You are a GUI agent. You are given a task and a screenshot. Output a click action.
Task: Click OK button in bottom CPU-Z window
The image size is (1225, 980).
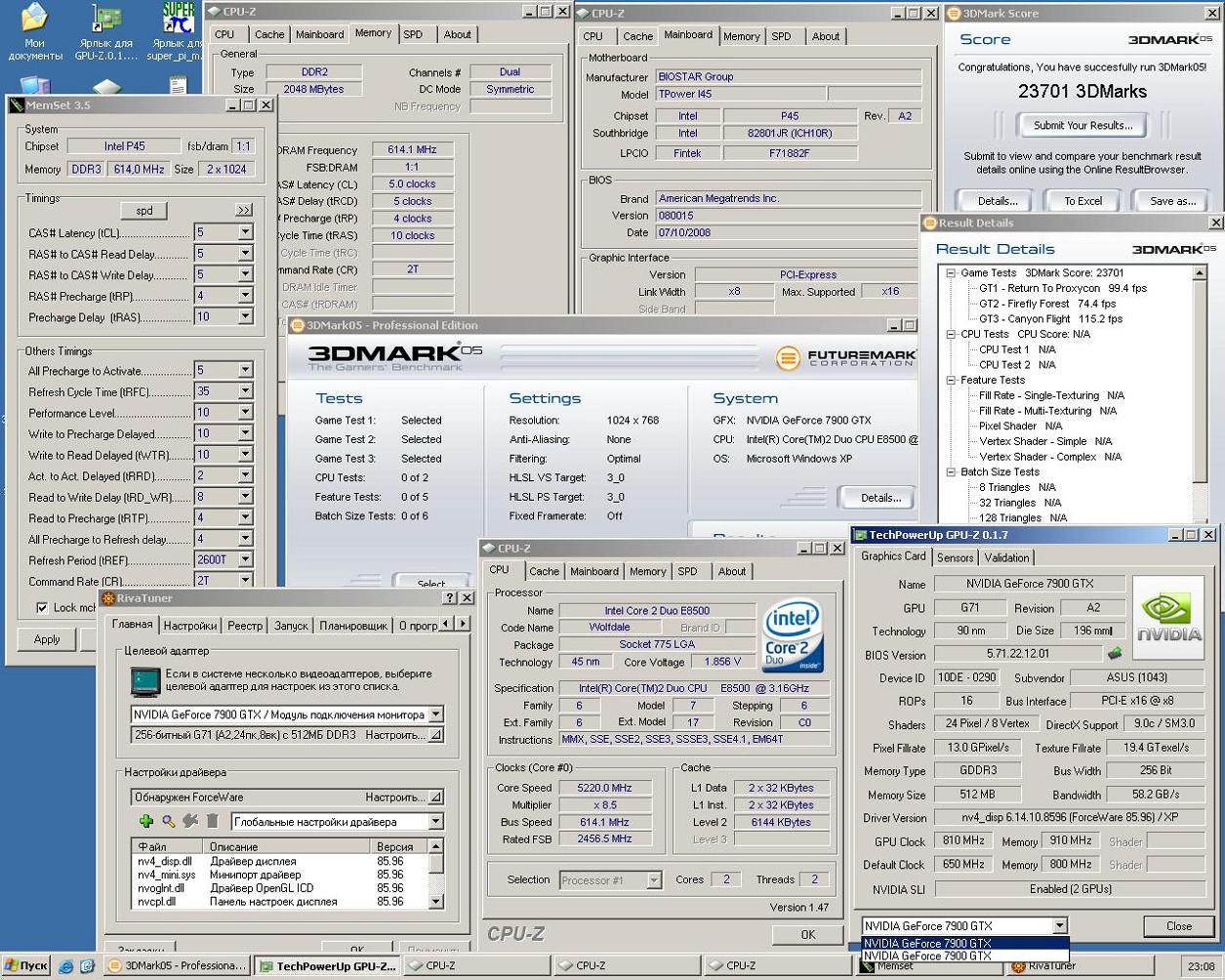coord(807,935)
